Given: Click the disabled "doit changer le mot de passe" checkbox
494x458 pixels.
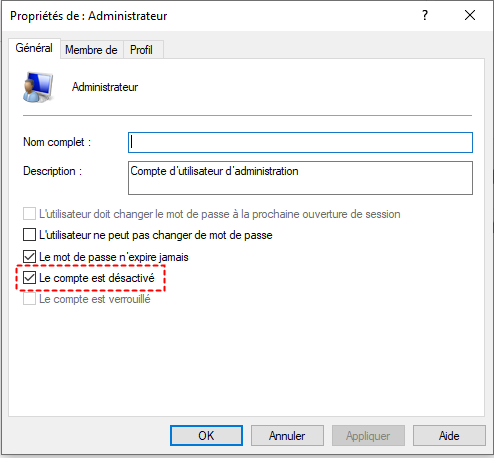Looking at the screenshot, I should click(29, 214).
